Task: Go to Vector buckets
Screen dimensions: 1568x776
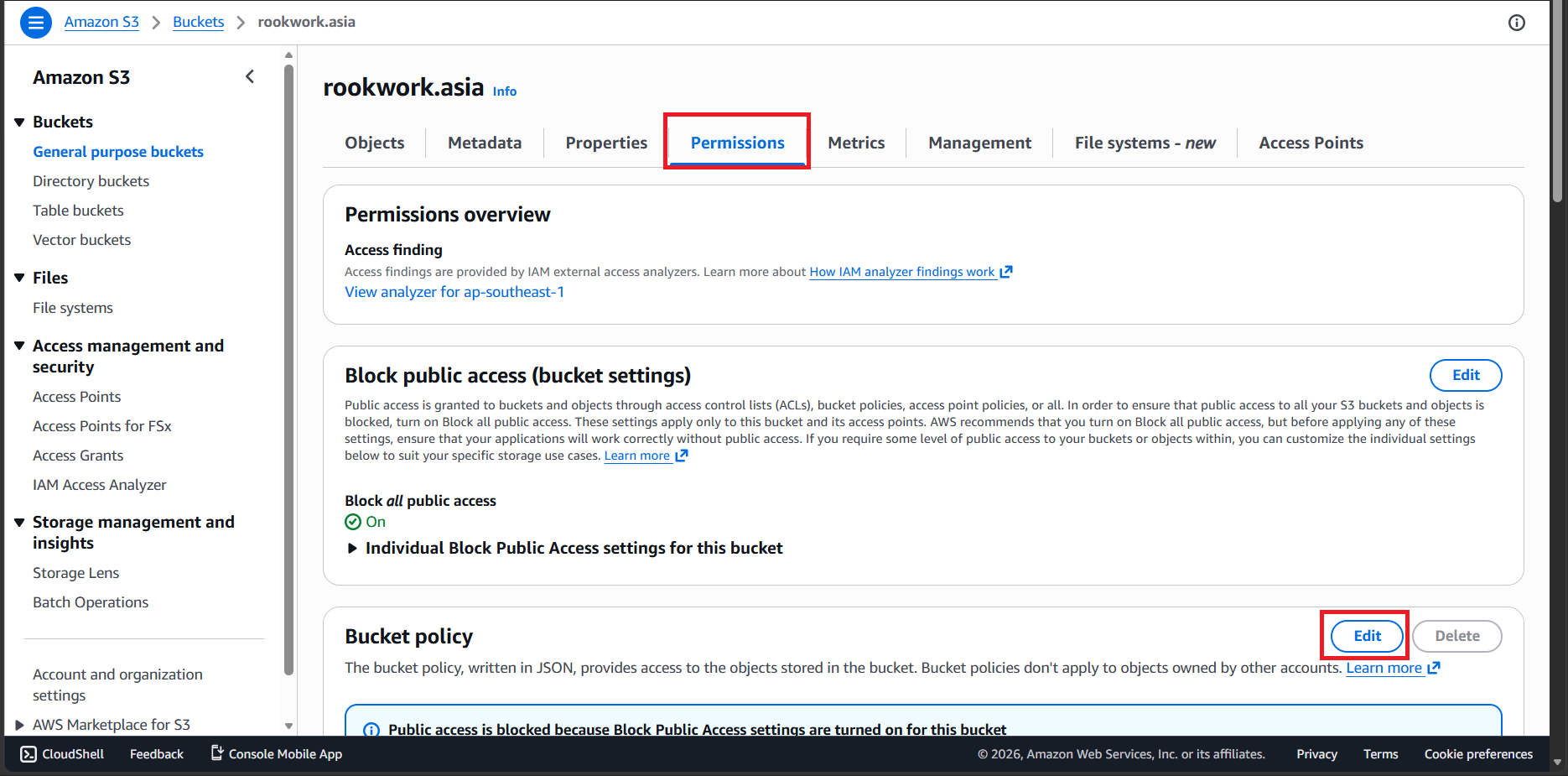Action: pos(82,240)
